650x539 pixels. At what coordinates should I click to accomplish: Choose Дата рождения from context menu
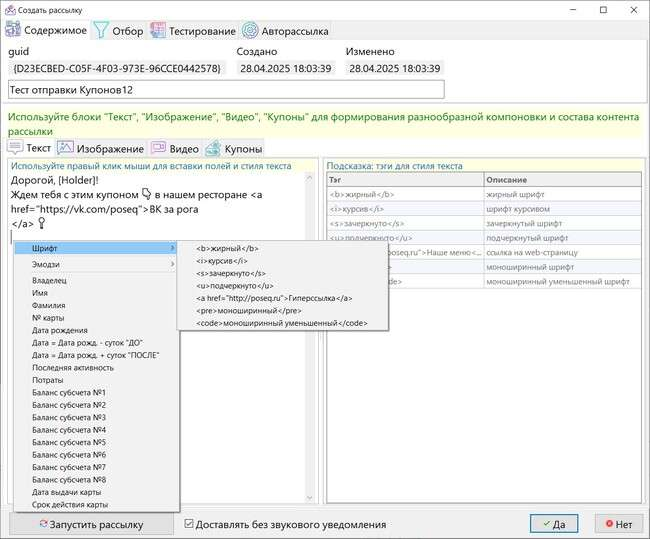59,331
